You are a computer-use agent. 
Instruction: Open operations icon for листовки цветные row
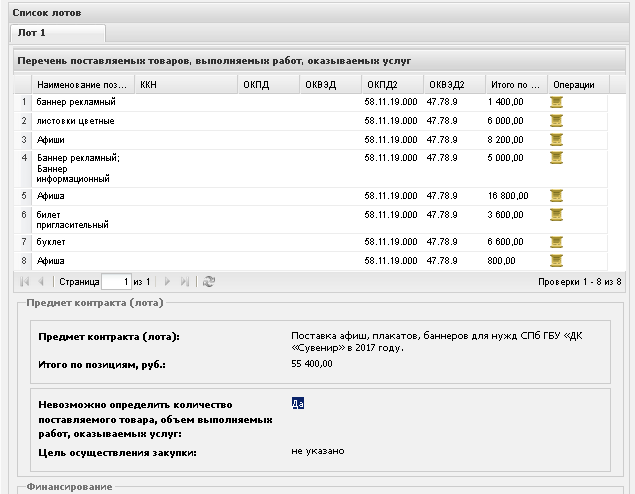[x=556, y=121]
